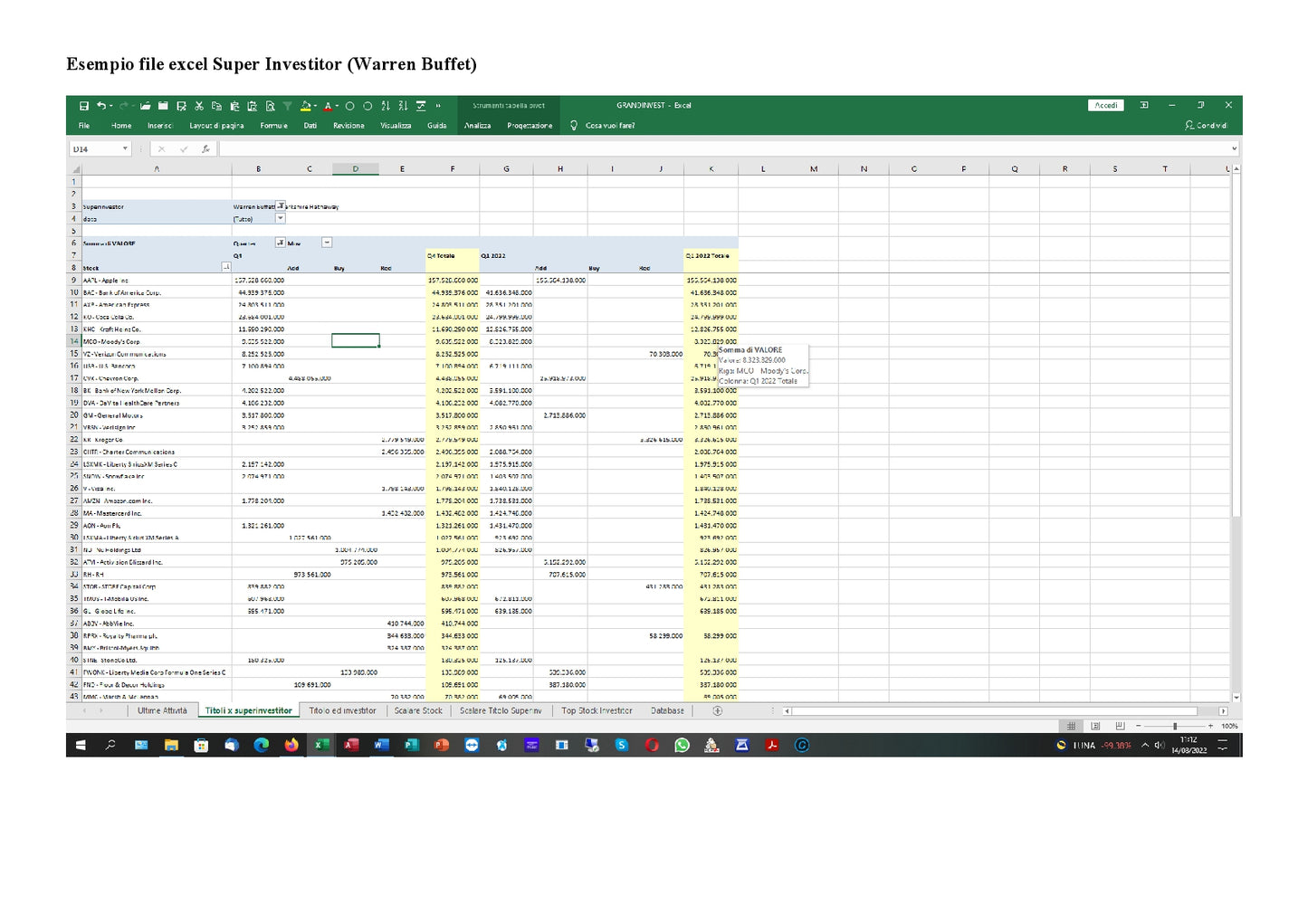The image size is (1308, 924).
Task: Click the Filter funnel icon in toolbar
Action: coord(287,106)
